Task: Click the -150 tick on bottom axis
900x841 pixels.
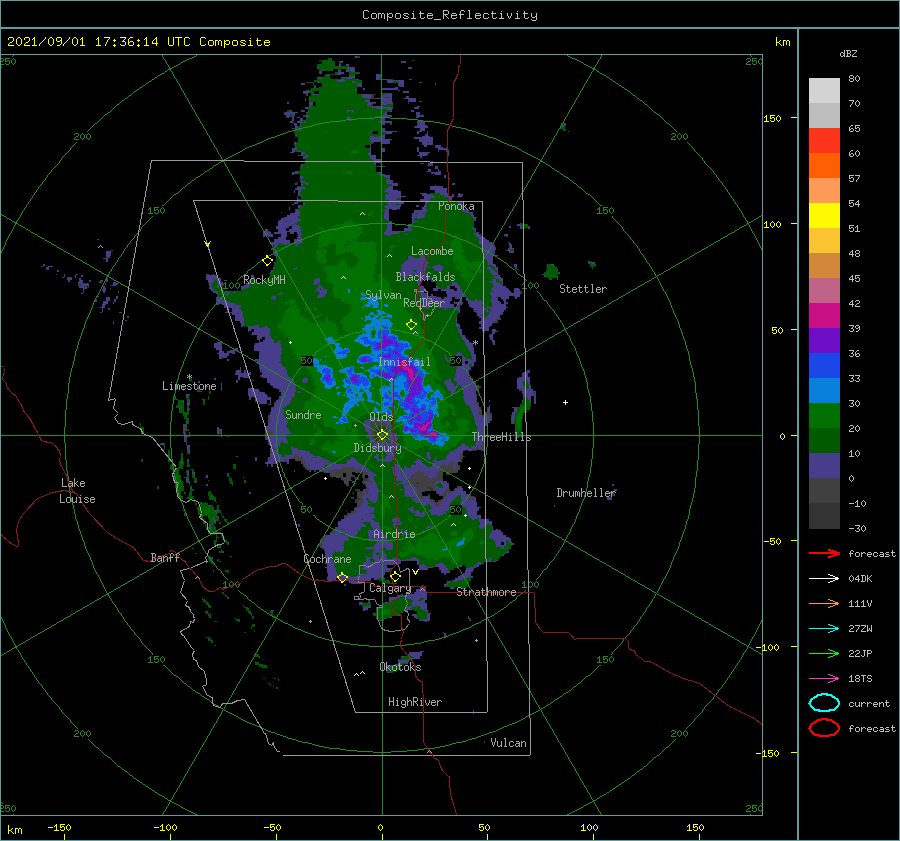Action: pos(59,828)
